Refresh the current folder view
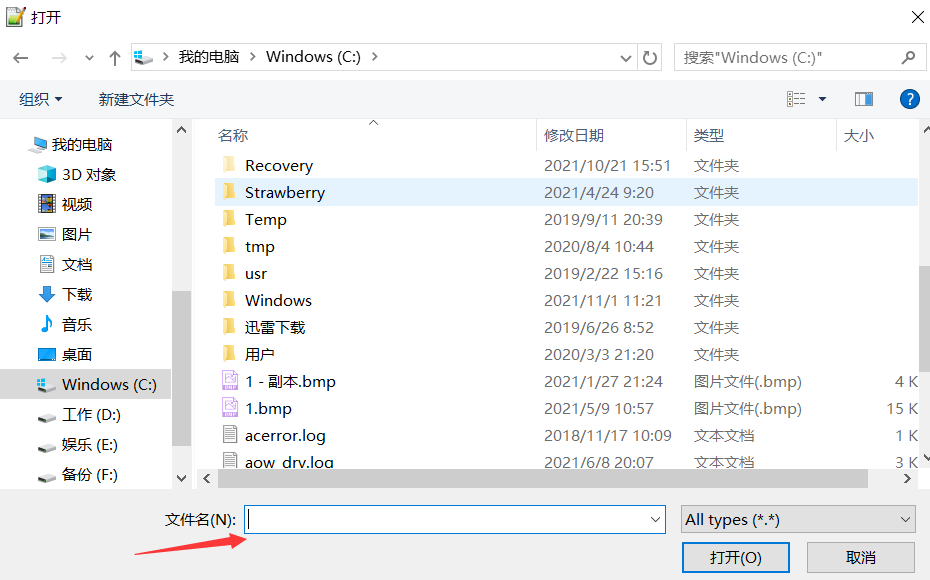The height and width of the screenshot is (580, 930). pyautogui.click(x=650, y=57)
